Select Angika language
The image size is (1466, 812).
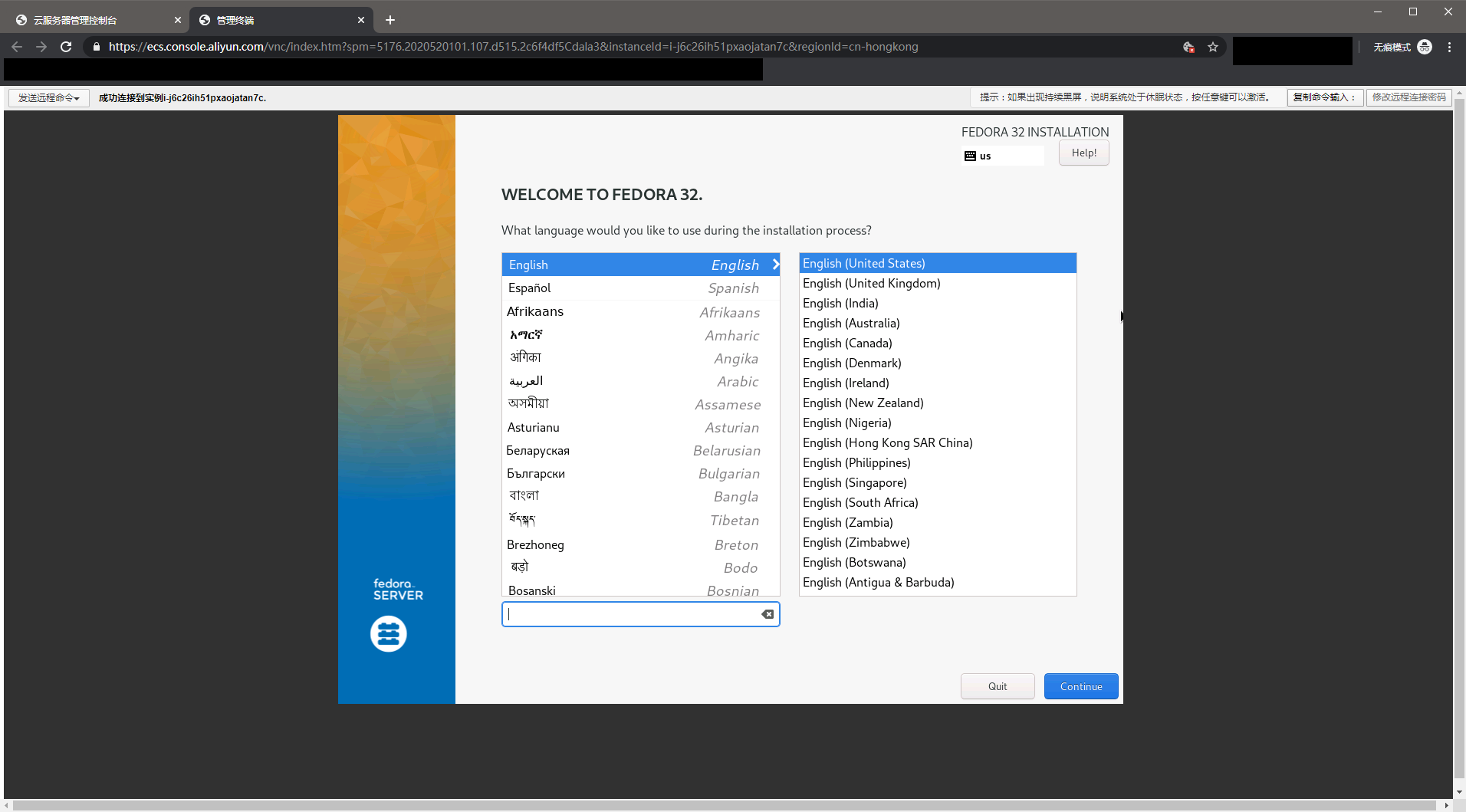click(641, 358)
